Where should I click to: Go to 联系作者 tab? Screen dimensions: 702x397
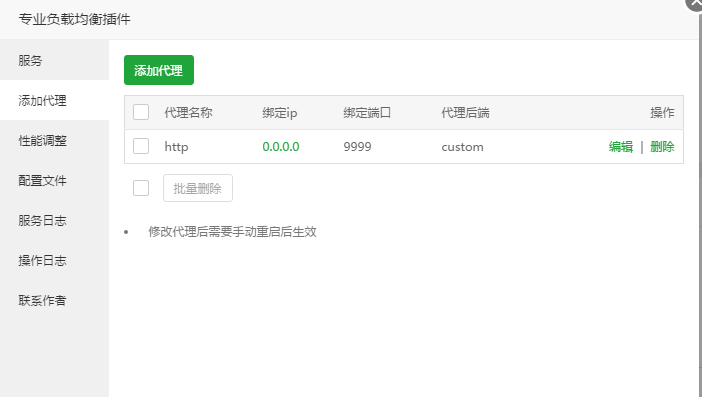pyautogui.click(x=54, y=300)
